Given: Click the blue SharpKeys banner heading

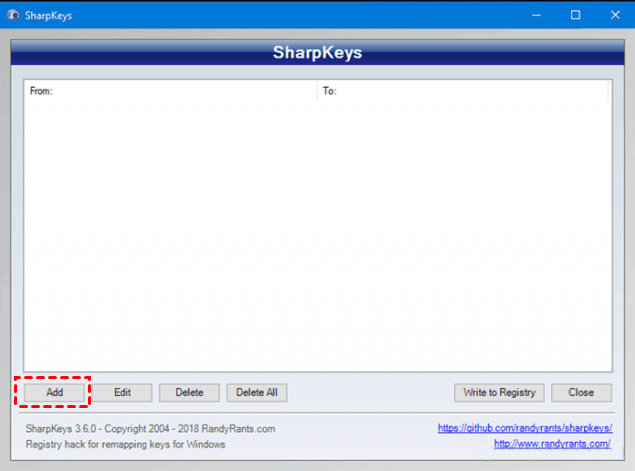Looking at the screenshot, I should point(318,53).
